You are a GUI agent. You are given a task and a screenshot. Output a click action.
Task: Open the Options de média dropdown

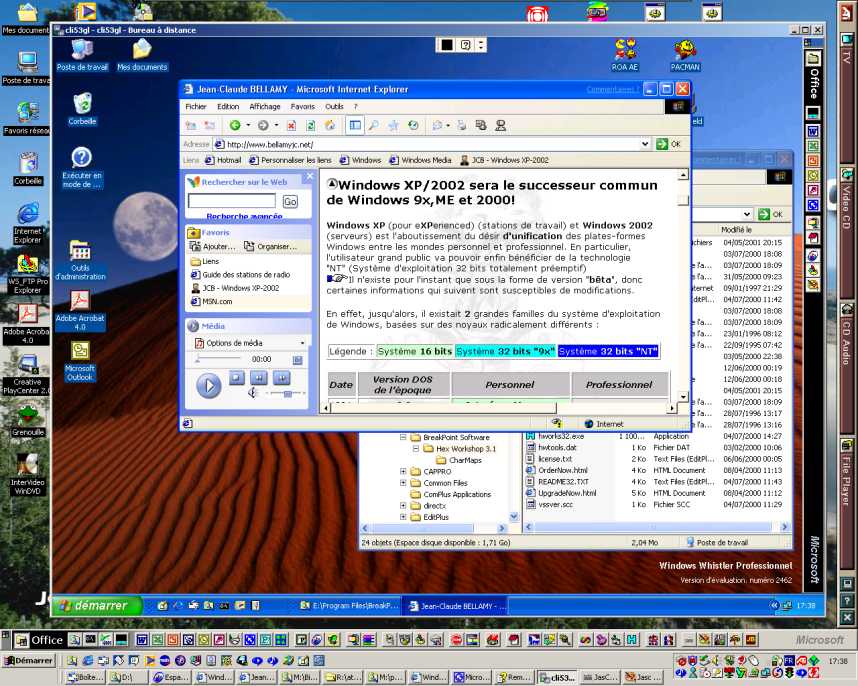(x=303, y=343)
